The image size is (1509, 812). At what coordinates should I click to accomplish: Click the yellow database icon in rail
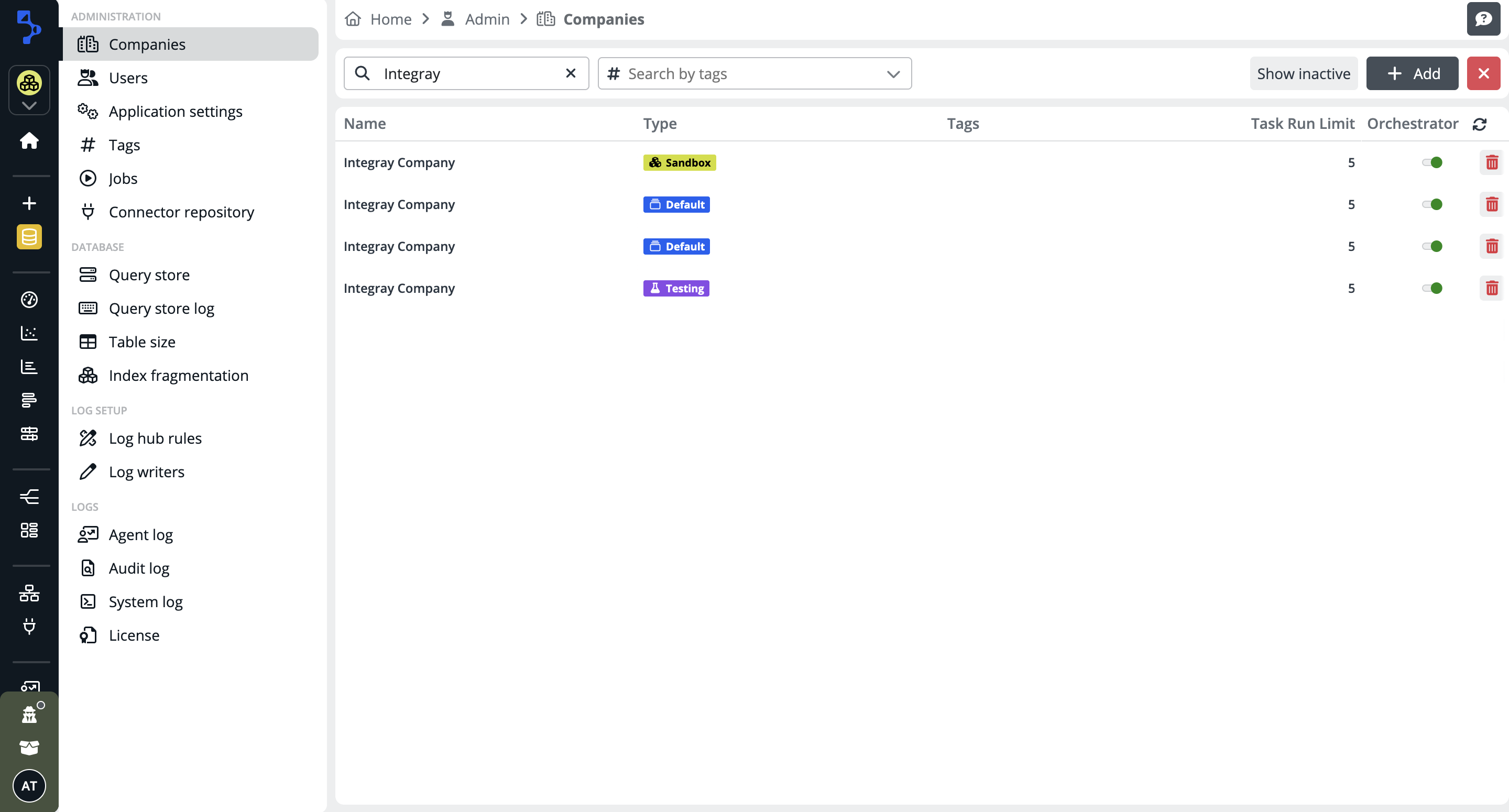point(29,237)
